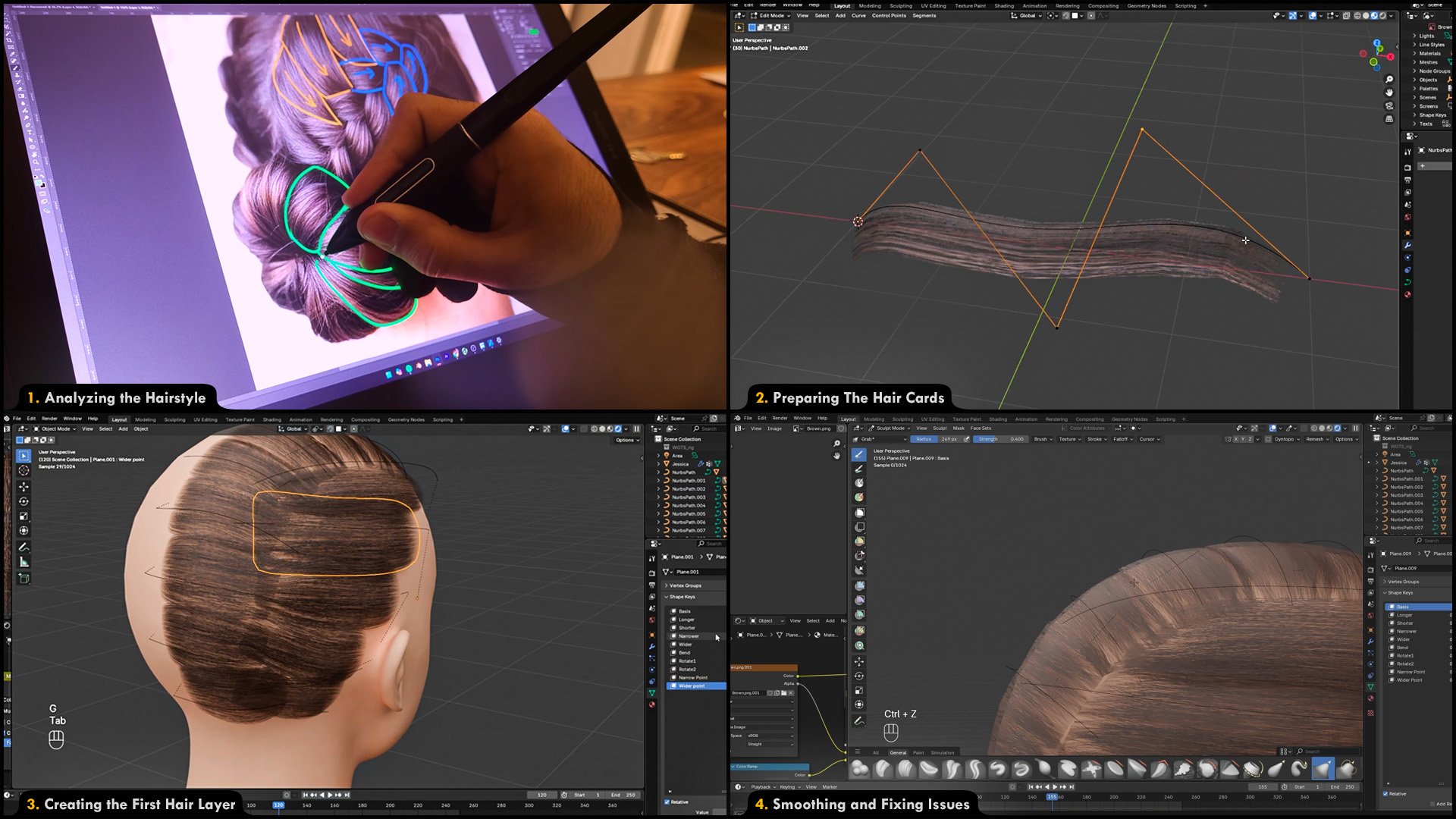Switch to the Paint brush tab

pos(918,752)
